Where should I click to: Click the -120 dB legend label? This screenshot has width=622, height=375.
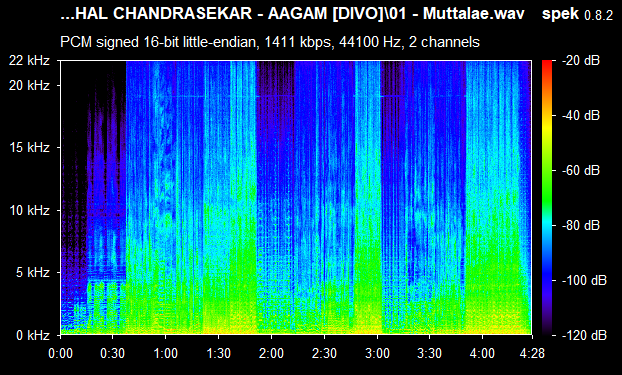(x=584, y=335)
